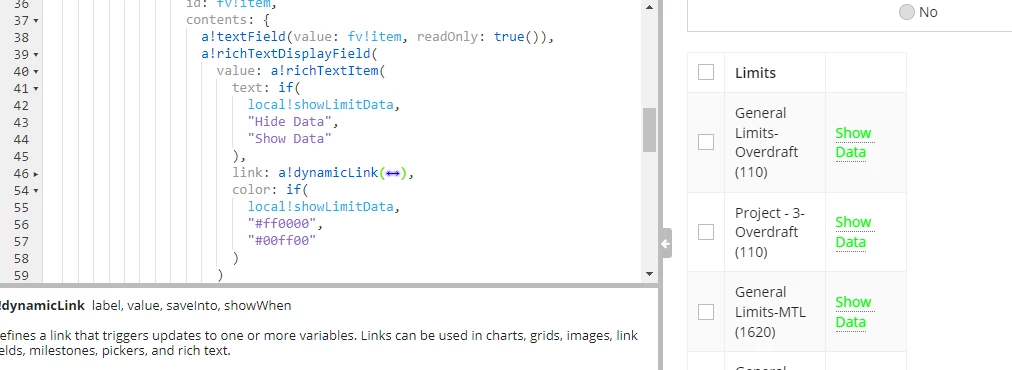Check the General Limits-Overdraft (110) row

click(706, 142)
